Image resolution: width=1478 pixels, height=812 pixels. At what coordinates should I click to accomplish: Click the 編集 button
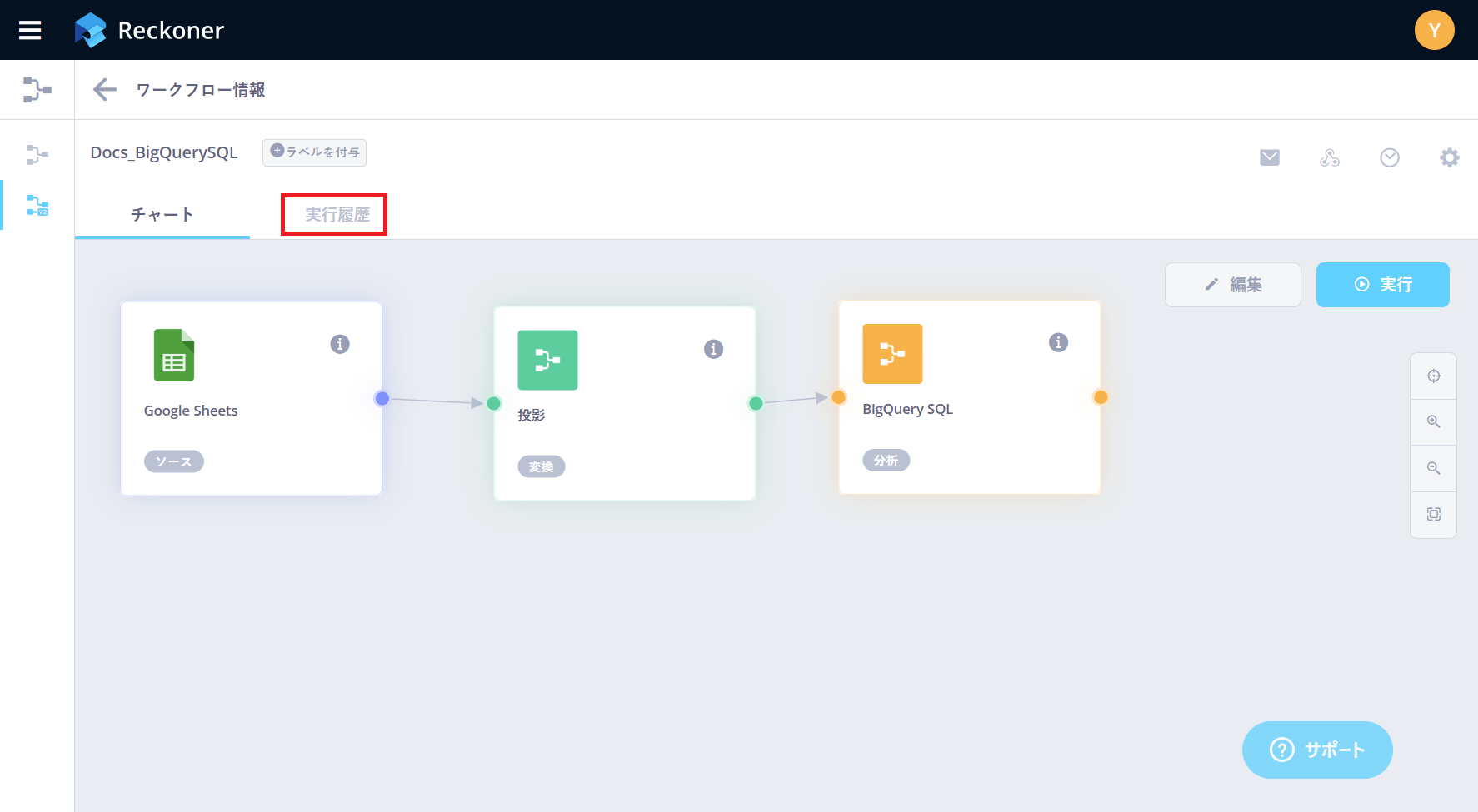[1232, 285]
